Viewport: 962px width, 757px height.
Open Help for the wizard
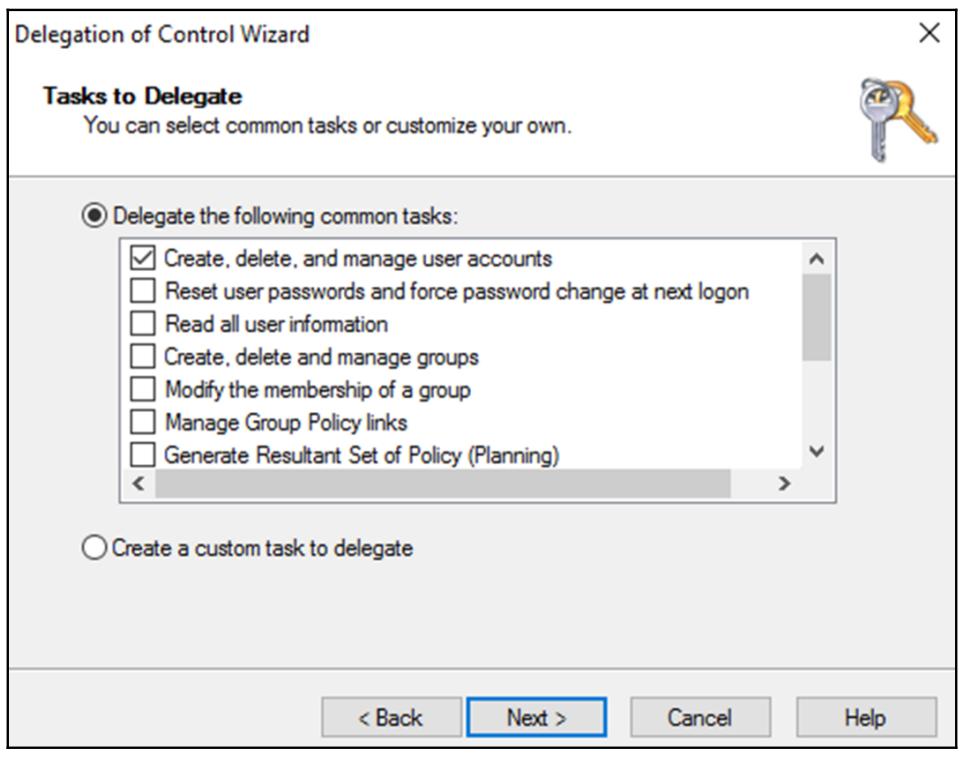tap(866, 717)
